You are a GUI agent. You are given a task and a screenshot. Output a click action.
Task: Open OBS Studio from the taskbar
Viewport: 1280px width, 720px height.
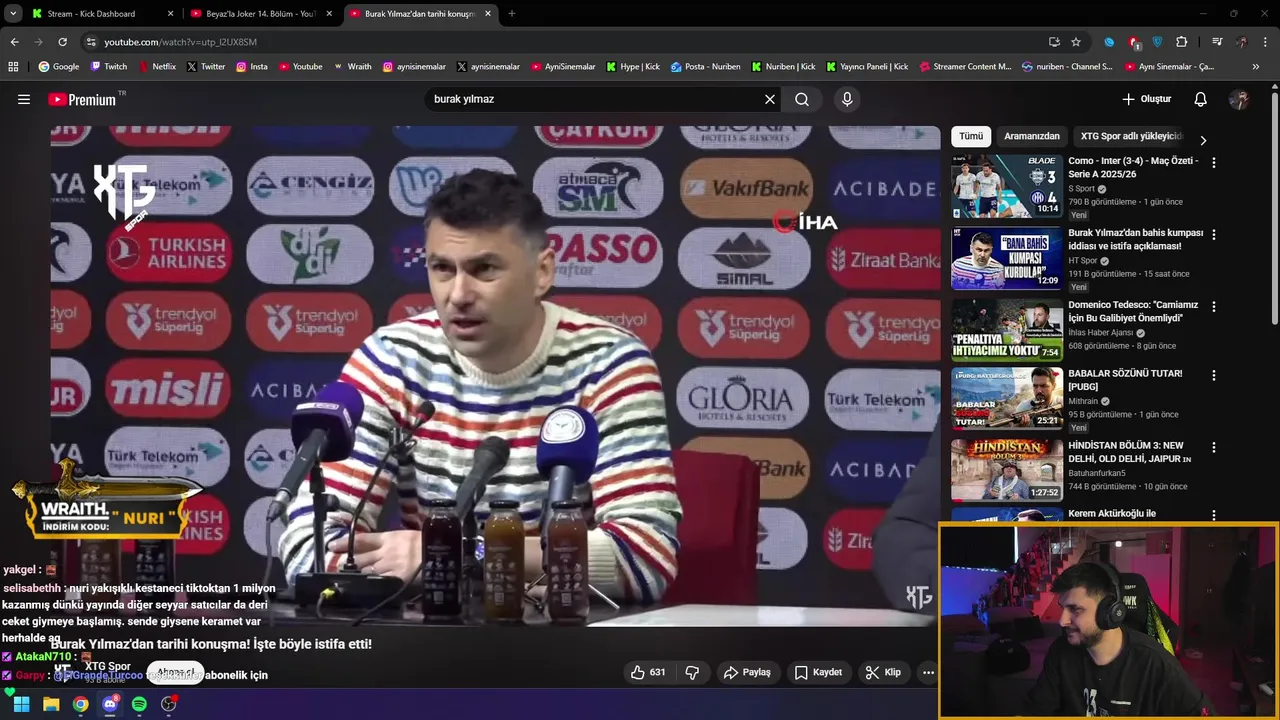(168, 704)
